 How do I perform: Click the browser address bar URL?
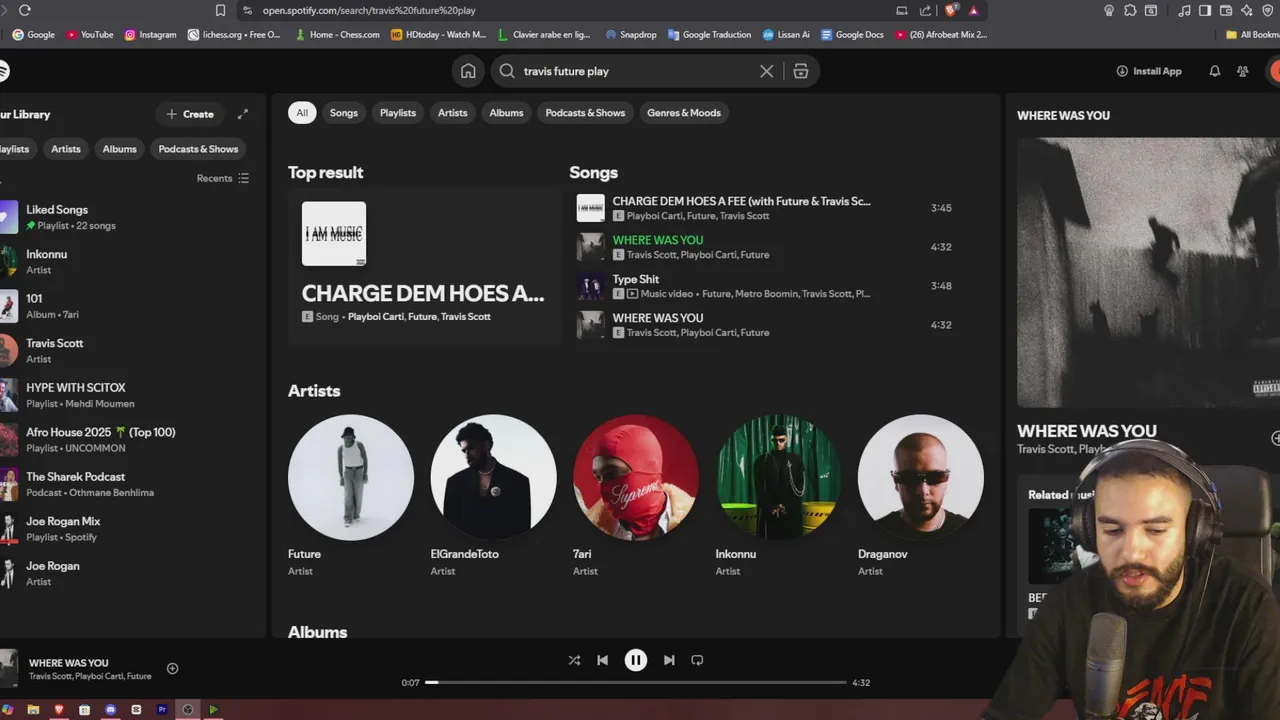point(369,10)
